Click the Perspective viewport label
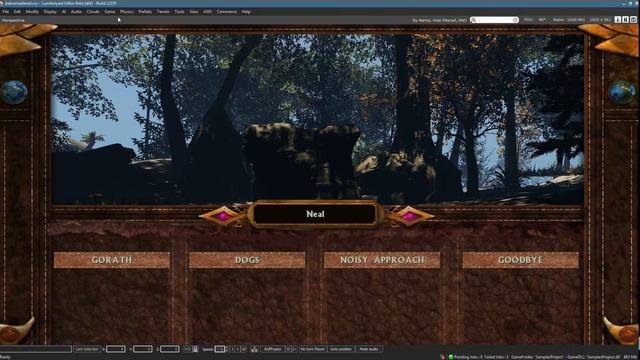The height and width of the screenshot is (360, 640). click(13, 20)
